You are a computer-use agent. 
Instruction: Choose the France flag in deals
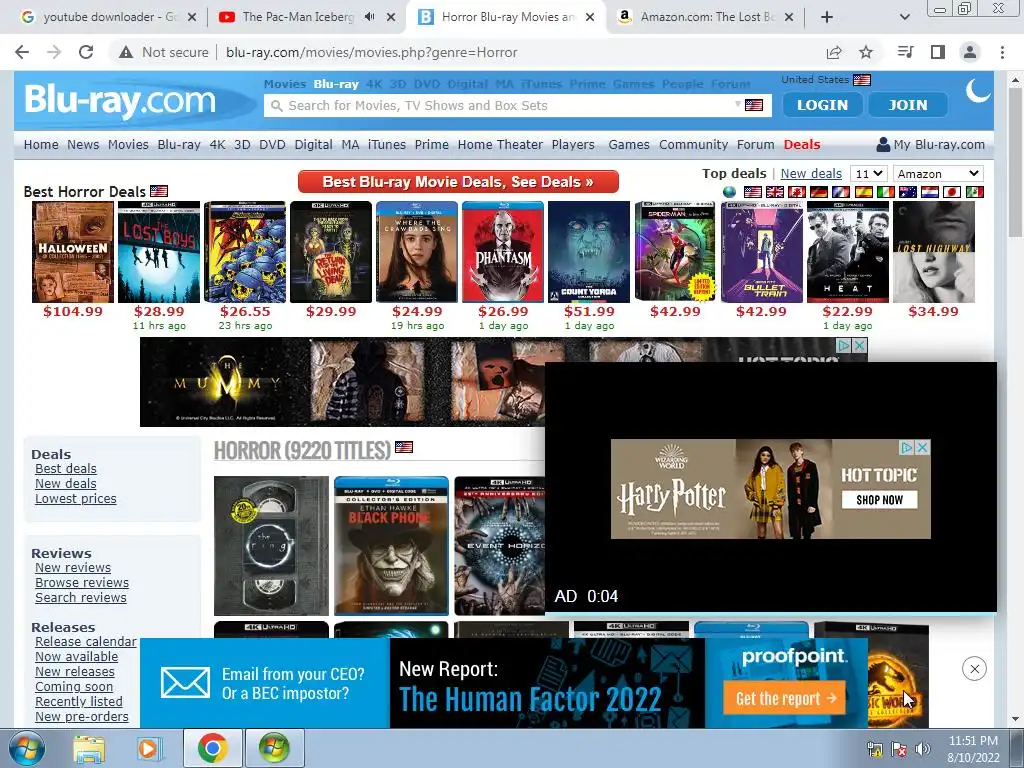(841, 192)
